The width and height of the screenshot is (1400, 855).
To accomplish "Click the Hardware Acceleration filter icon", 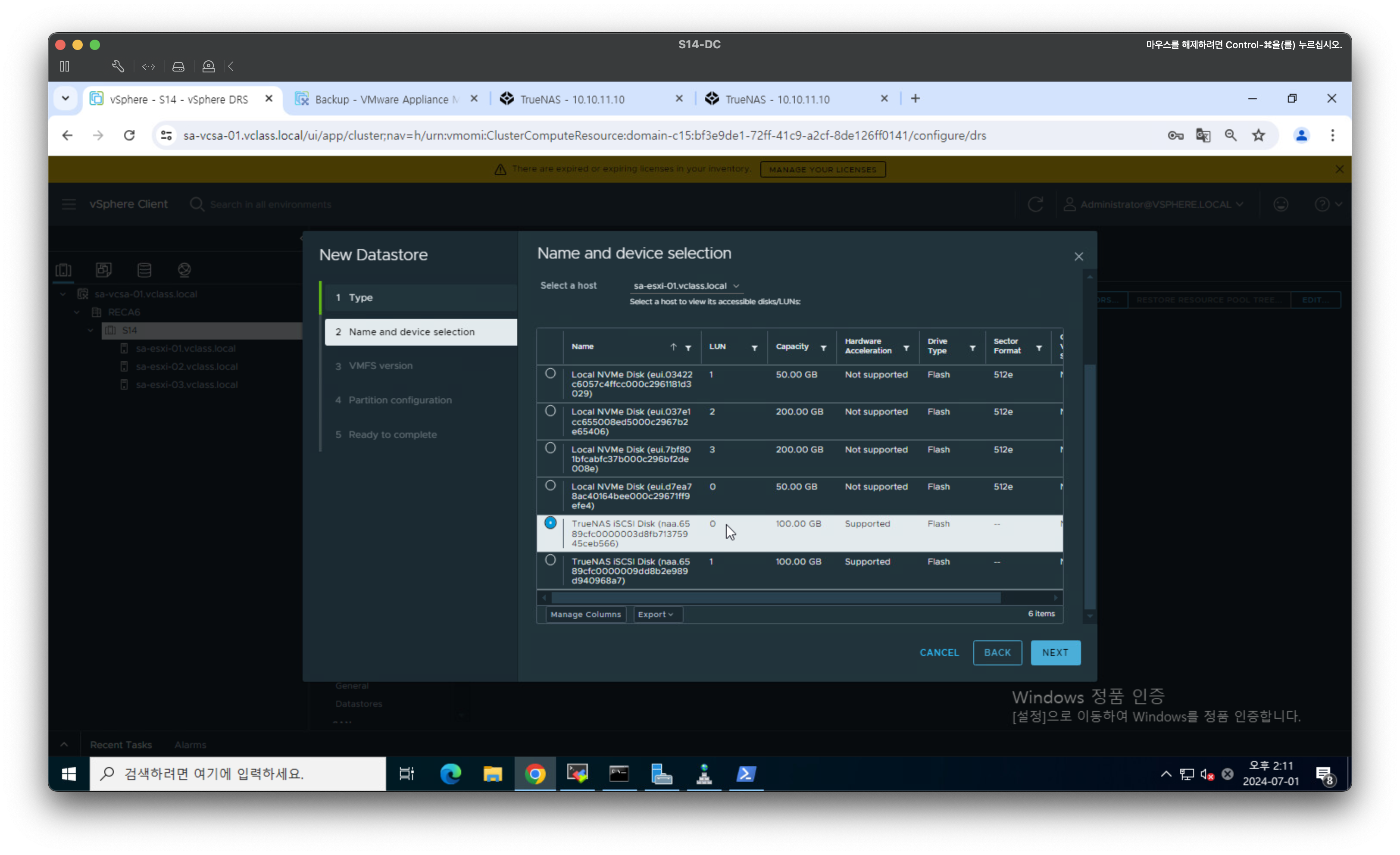I will pyautogui.click(x=906, y=348).
